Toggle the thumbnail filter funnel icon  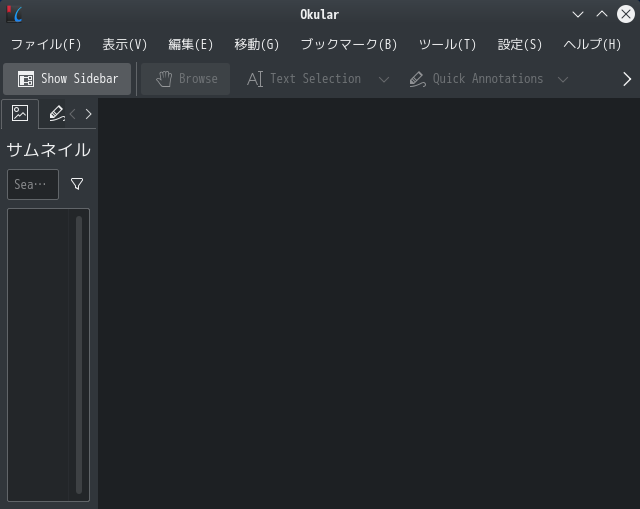(x=77, y=184)
